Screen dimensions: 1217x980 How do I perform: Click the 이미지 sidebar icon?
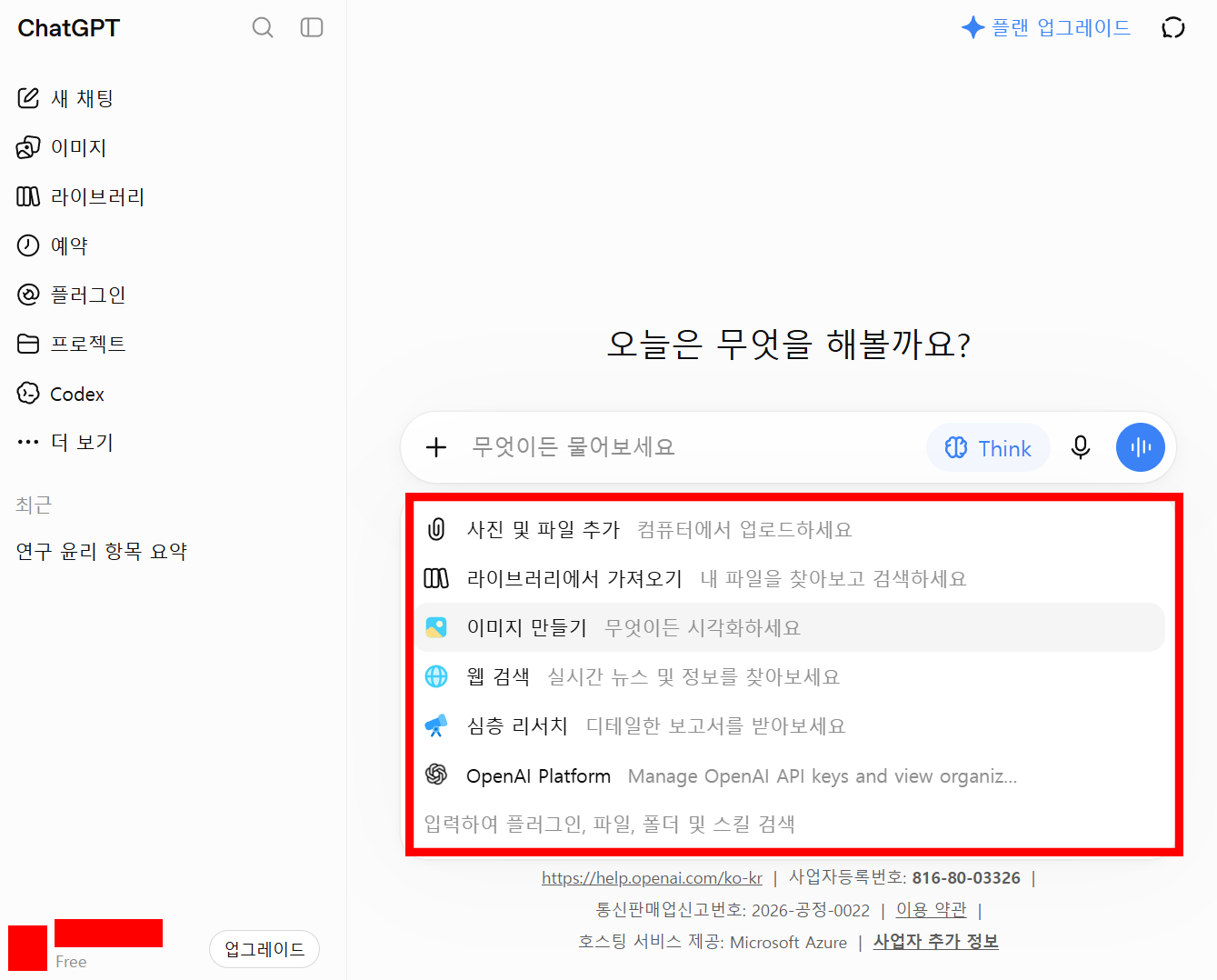pyautogui.click(x=28, y=147)
